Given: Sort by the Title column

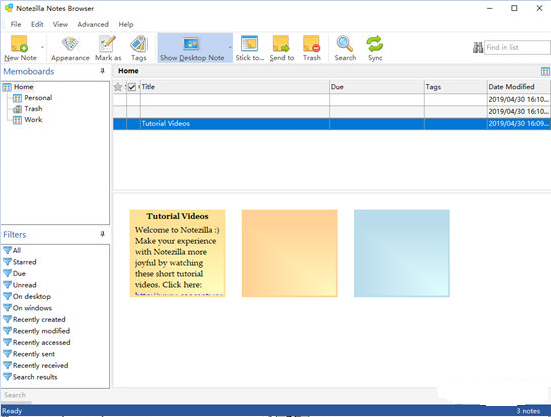Looking at the screenshot, I should tap(235, 87).
